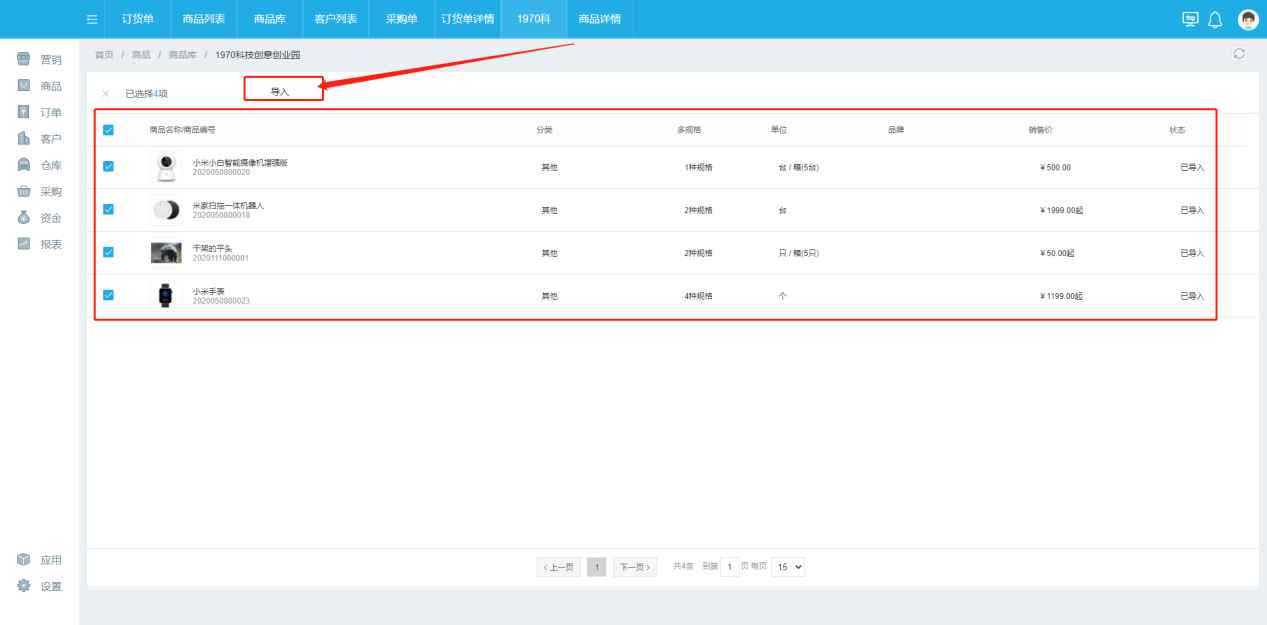The width and height of the screenshot is (1267, 625).
Task: Click the page number jump input field
Action: coord(730,567)
